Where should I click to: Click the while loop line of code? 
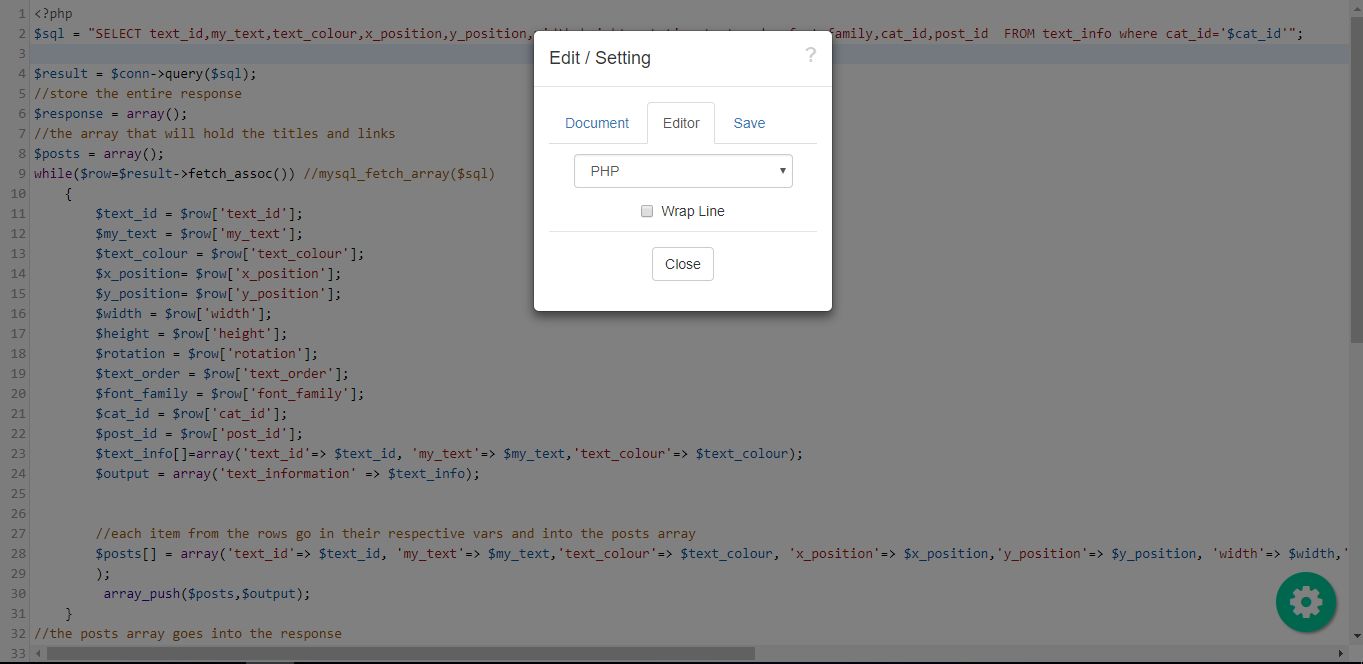[x=200, y=173]
